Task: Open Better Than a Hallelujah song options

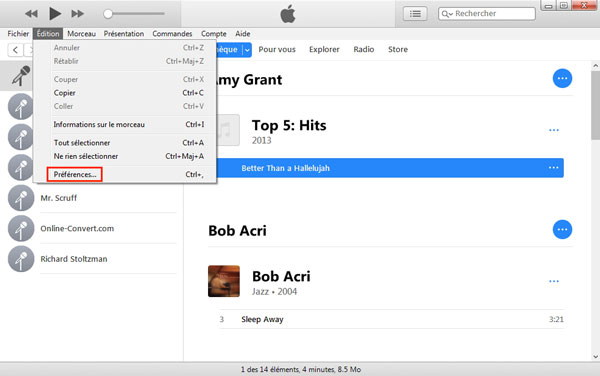Action: point(553,168)
